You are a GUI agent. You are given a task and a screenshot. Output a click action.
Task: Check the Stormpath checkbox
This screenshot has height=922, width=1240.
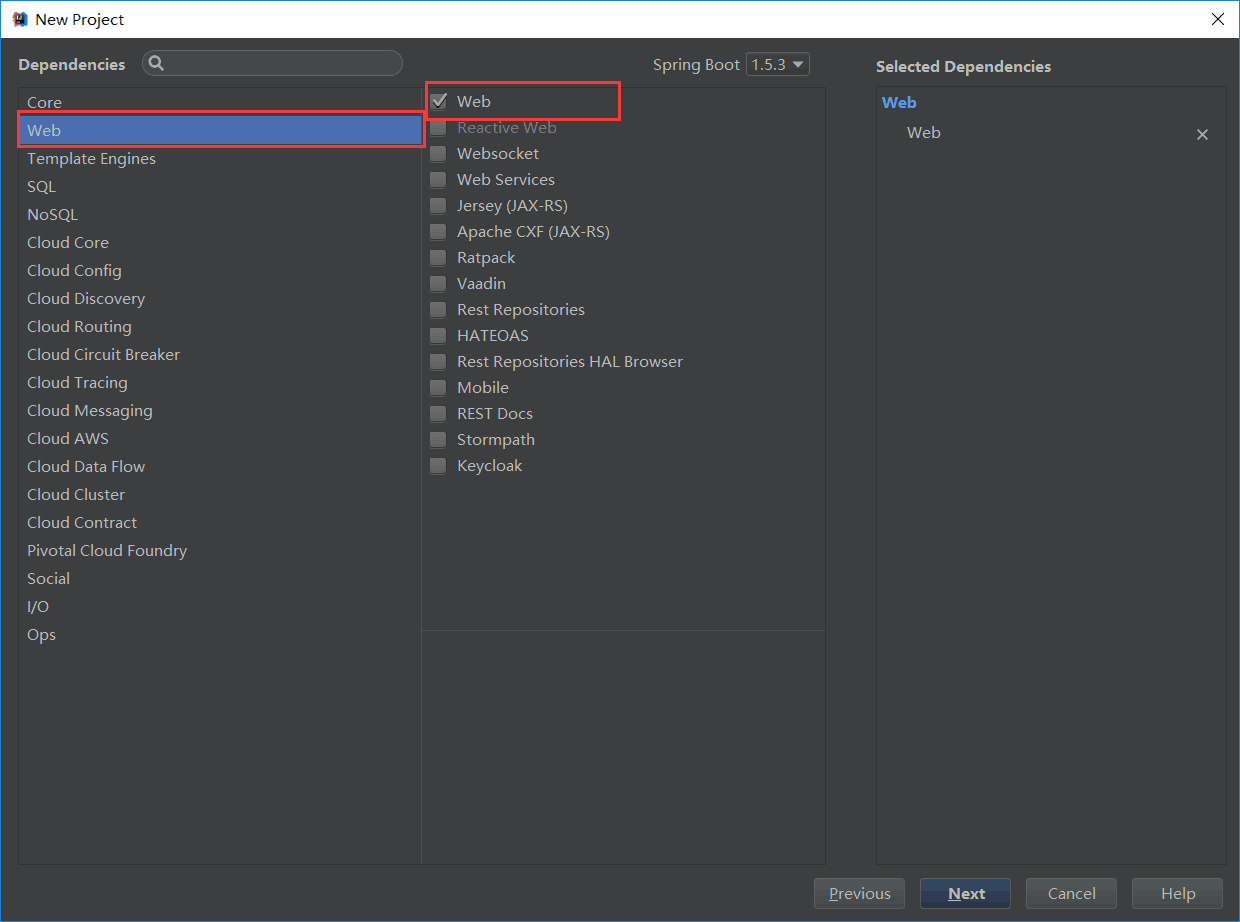pyautogui.click(x=438, y=439)
